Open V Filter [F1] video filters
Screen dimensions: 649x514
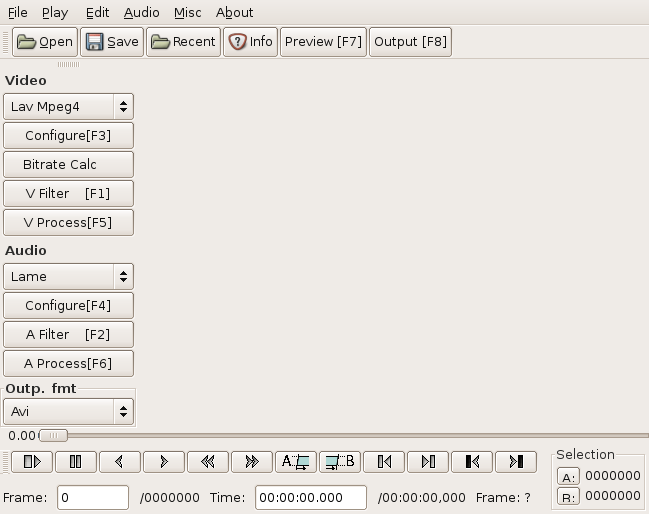click(x=68, y=193)
